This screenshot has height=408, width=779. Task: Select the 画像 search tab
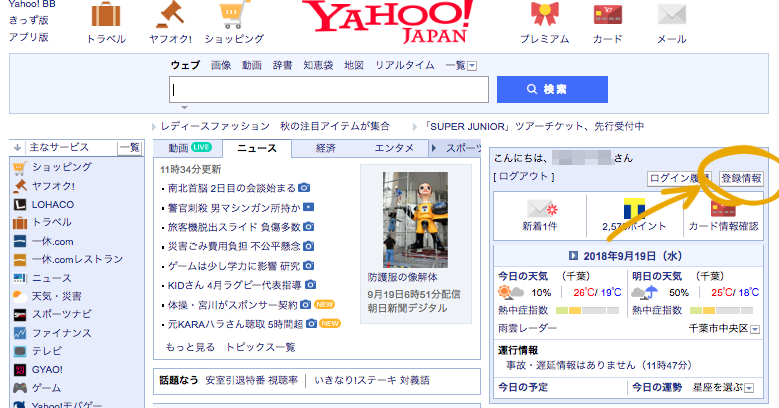(221, 65)
